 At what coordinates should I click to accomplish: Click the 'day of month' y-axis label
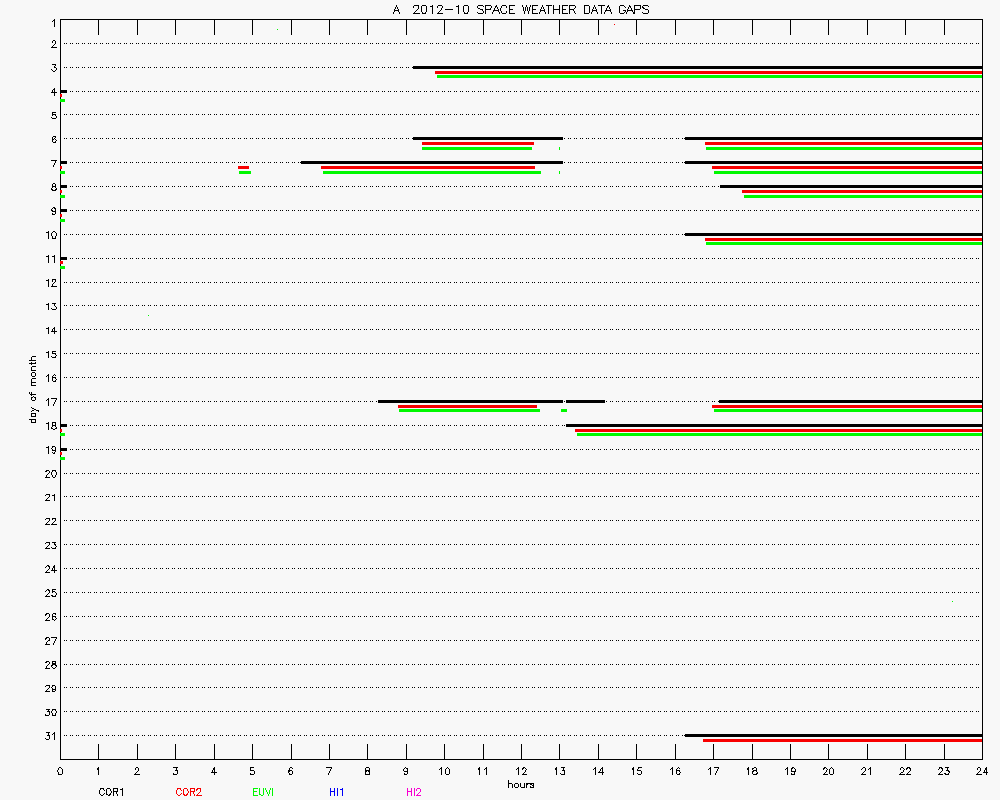33,389
